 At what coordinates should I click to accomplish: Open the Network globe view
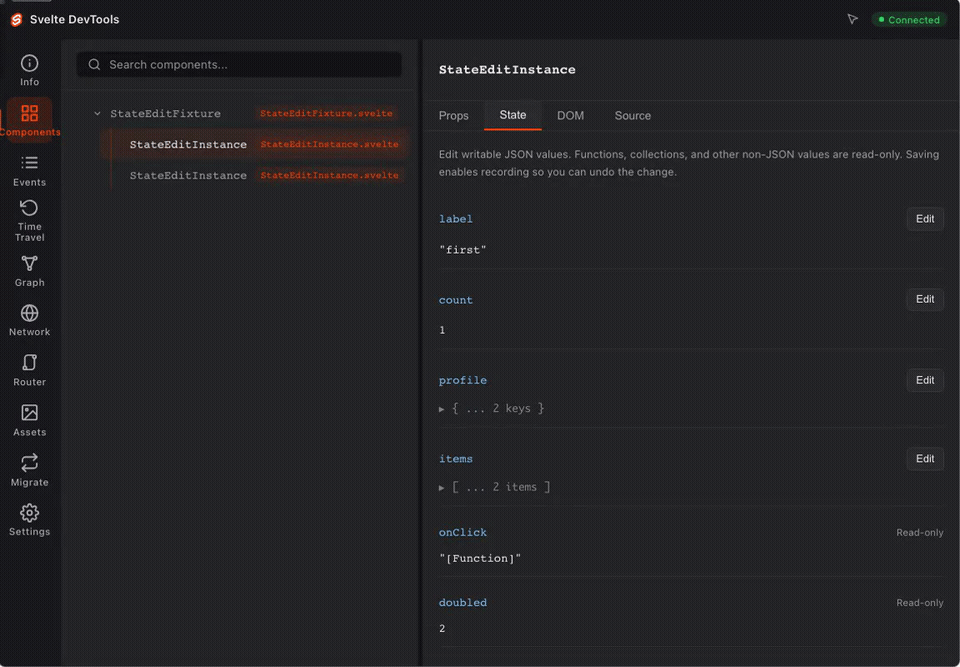(29, 321)
